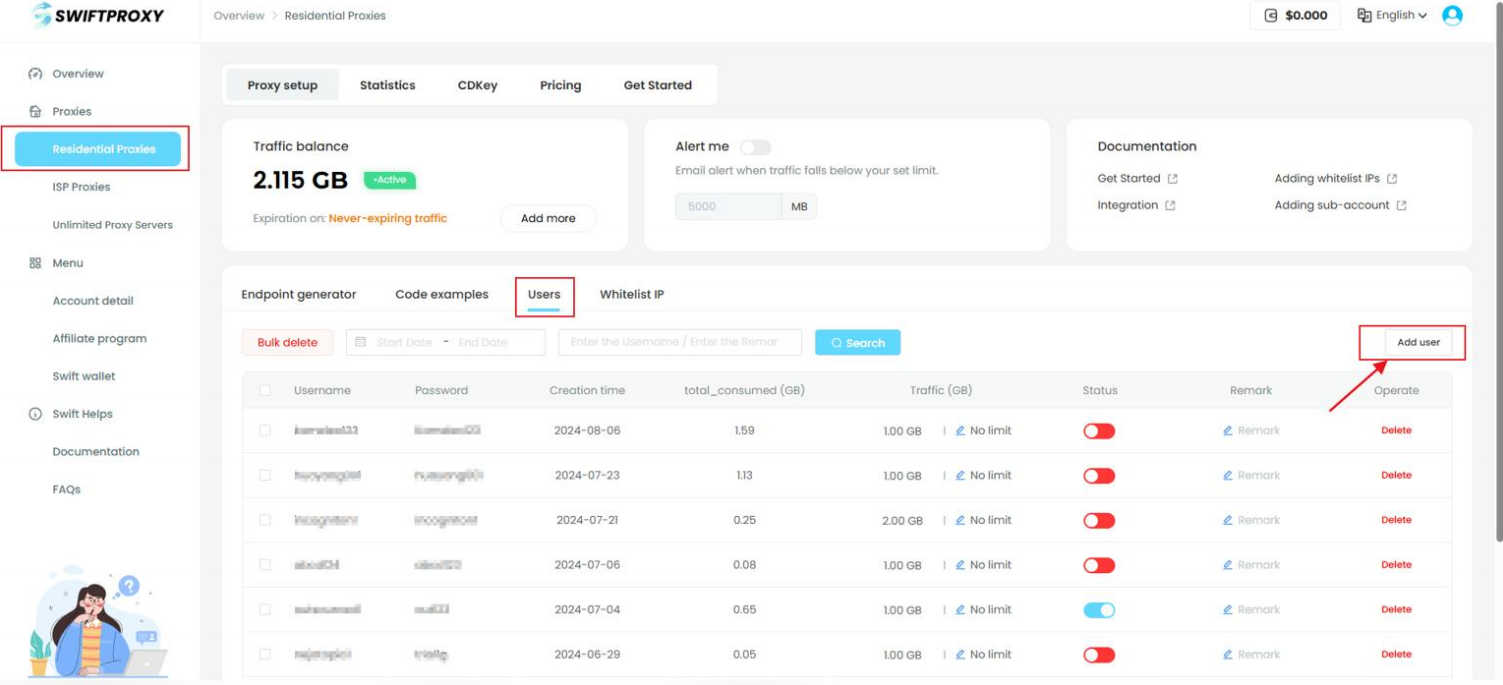Open the Get Started external link icon
This screenshot has width=1503, height=685.
[x=1173, y=179]
